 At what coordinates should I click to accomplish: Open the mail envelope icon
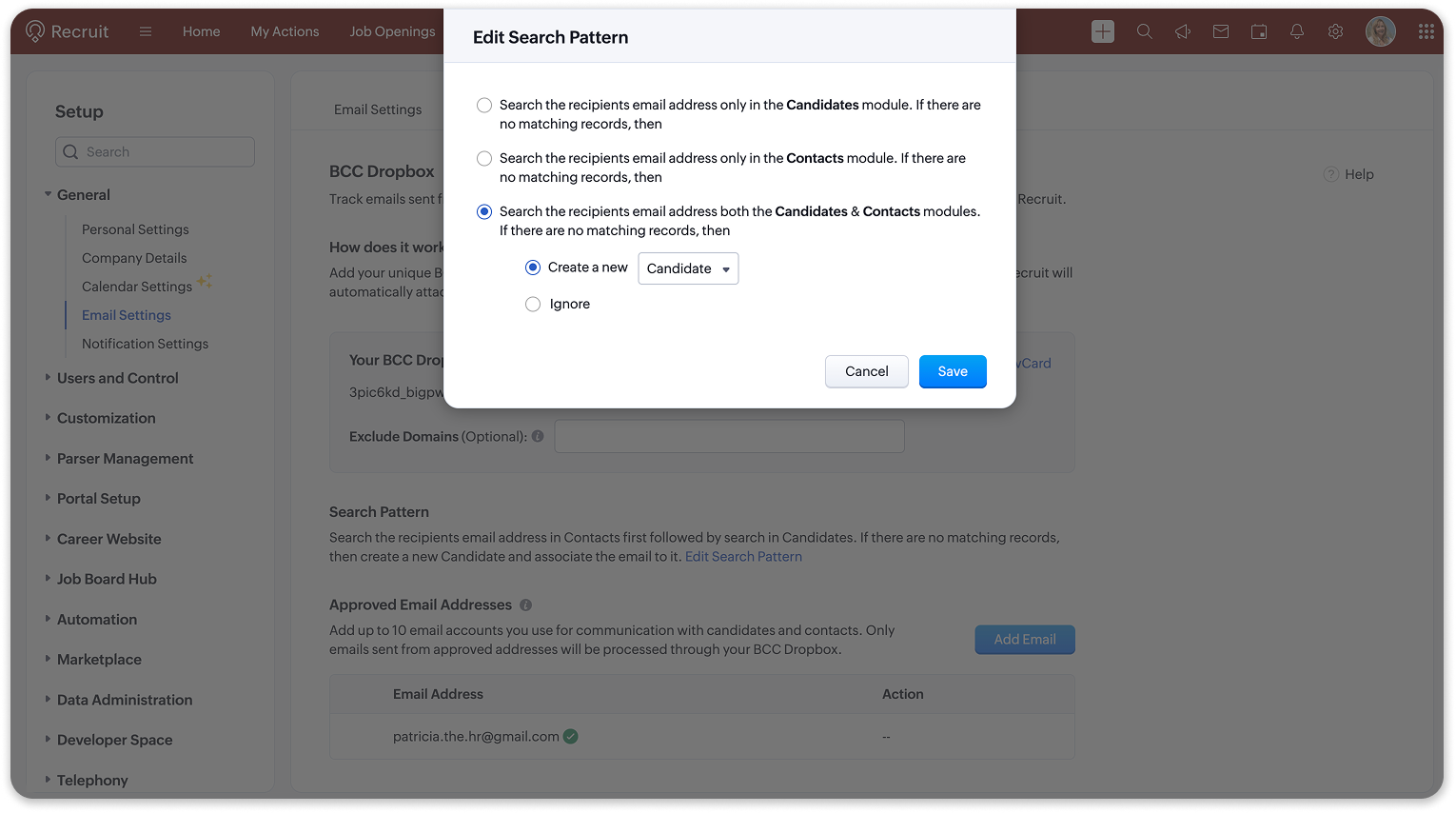coord(1221,31)
